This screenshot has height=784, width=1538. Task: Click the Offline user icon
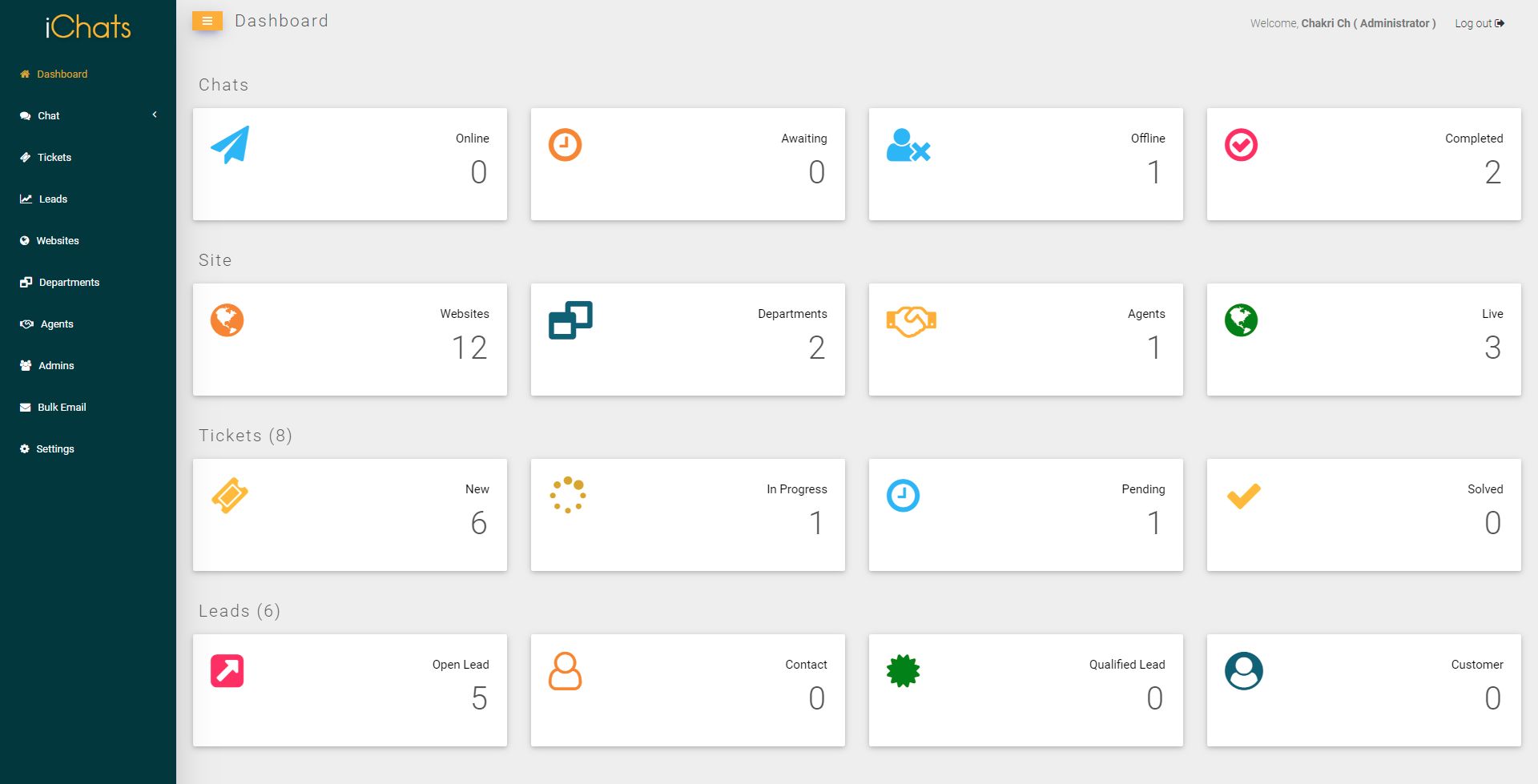(908, 146)
